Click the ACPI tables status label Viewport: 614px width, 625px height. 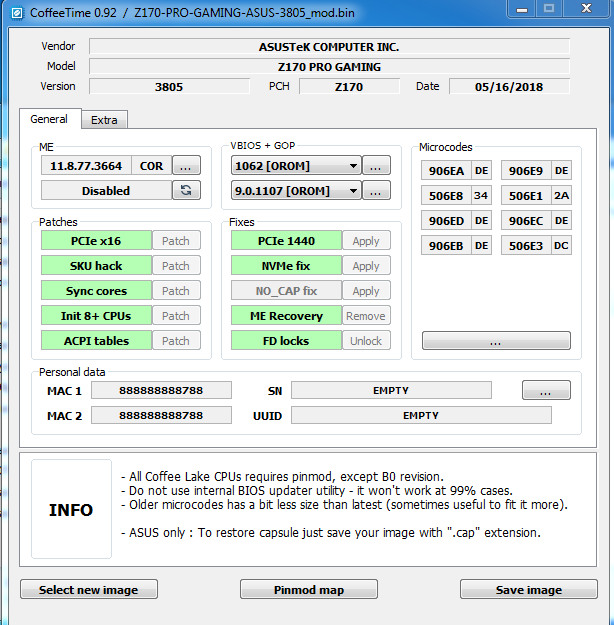click(96, 340)
